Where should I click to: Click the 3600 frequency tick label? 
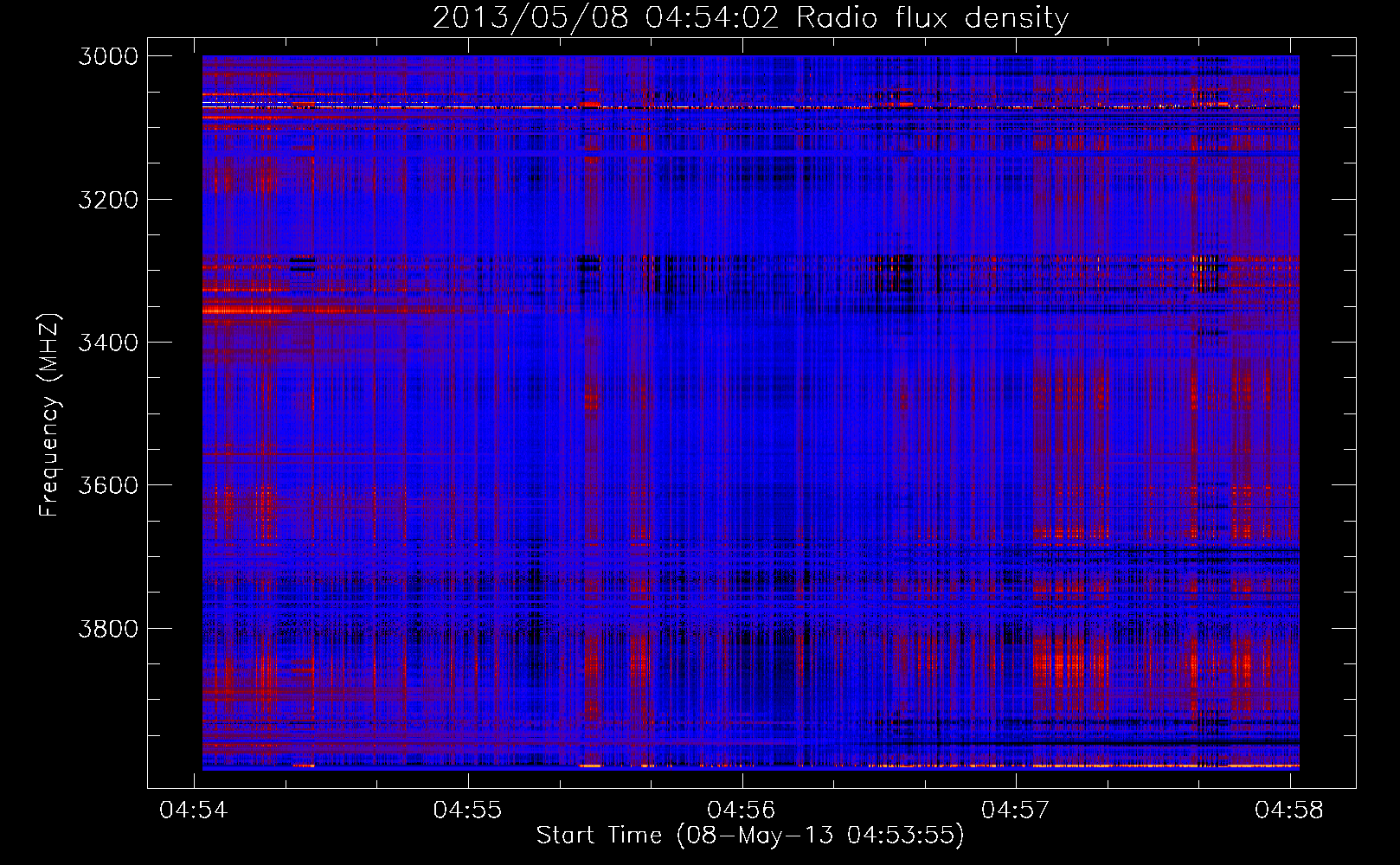click(108, 485)
